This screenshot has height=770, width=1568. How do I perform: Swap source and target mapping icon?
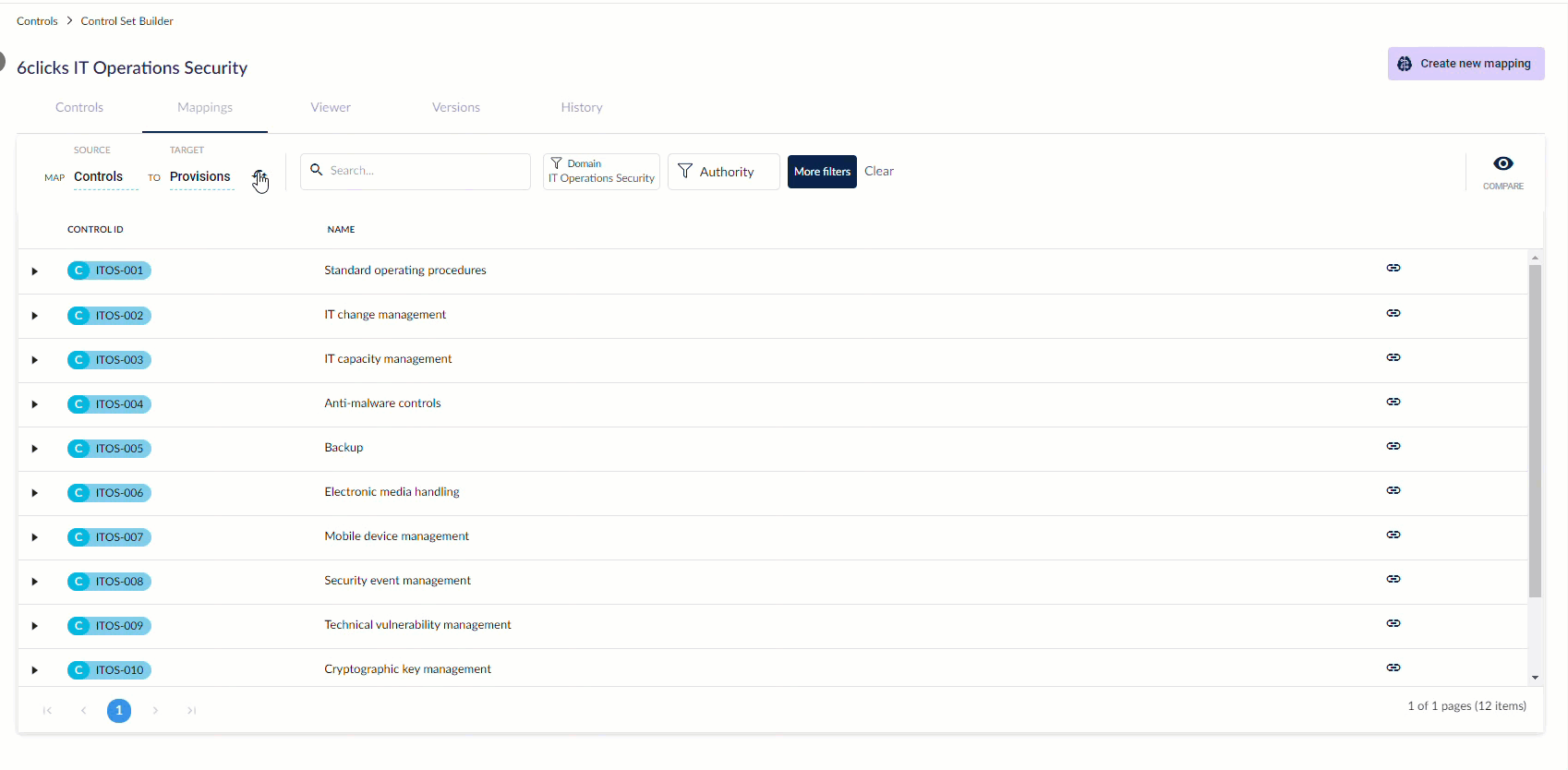pyautogui.click(x=259, y=177)
